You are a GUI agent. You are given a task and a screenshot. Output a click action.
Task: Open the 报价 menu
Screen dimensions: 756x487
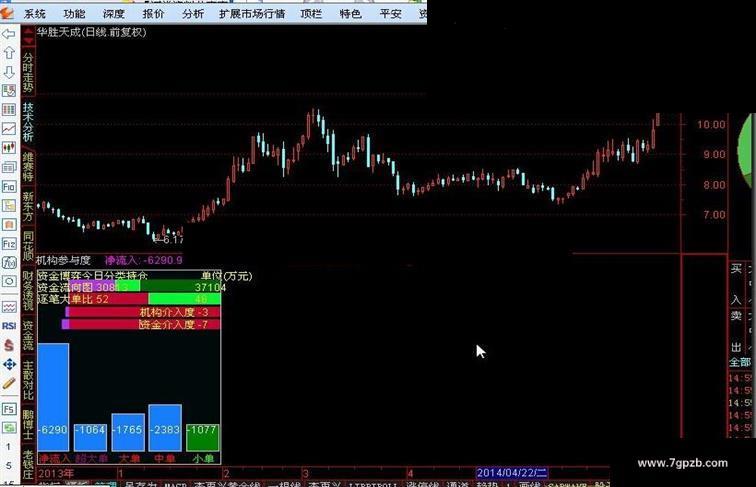[153, 14]
